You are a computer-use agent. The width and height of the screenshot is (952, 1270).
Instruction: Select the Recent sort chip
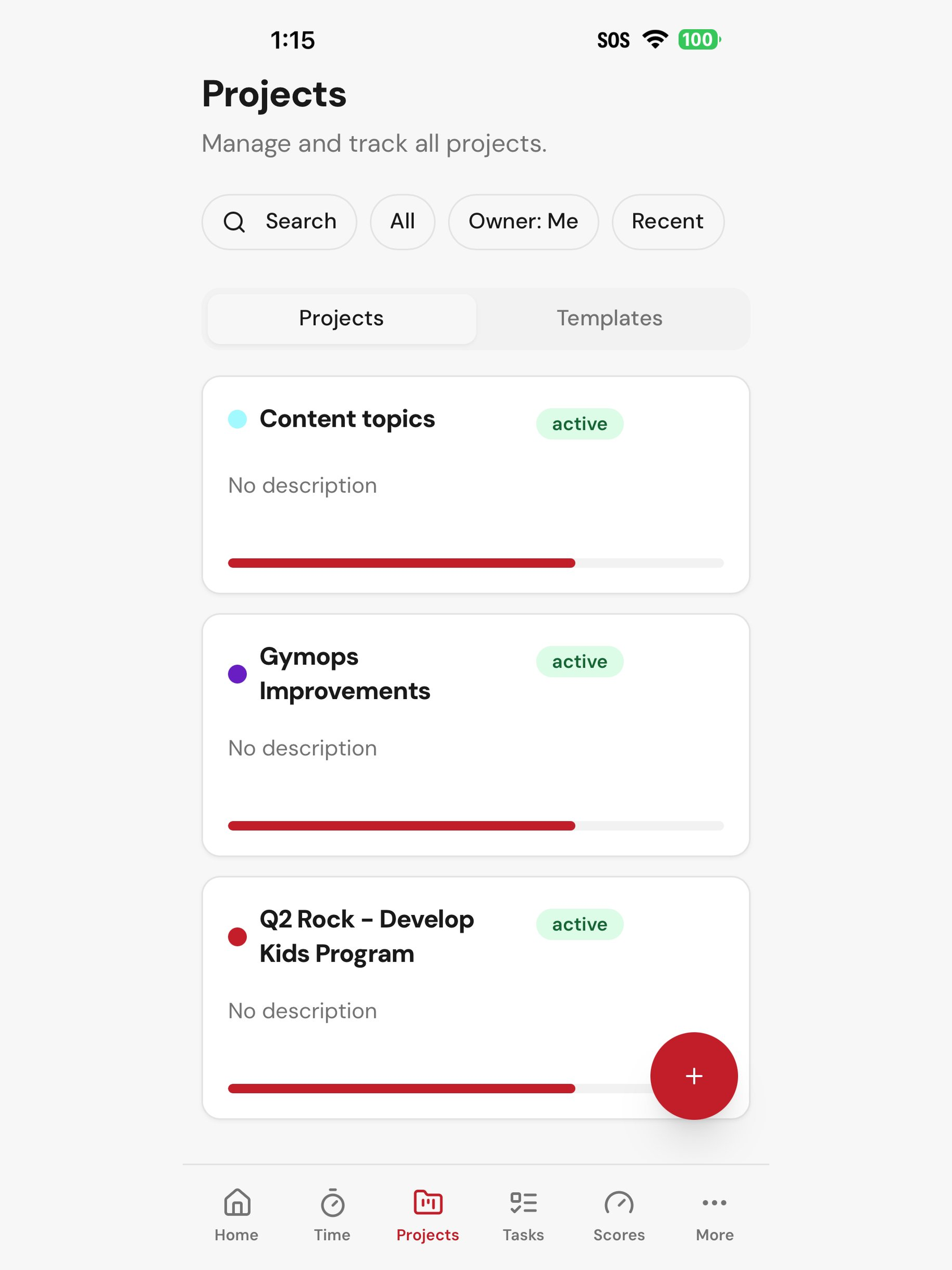[668, 222]
